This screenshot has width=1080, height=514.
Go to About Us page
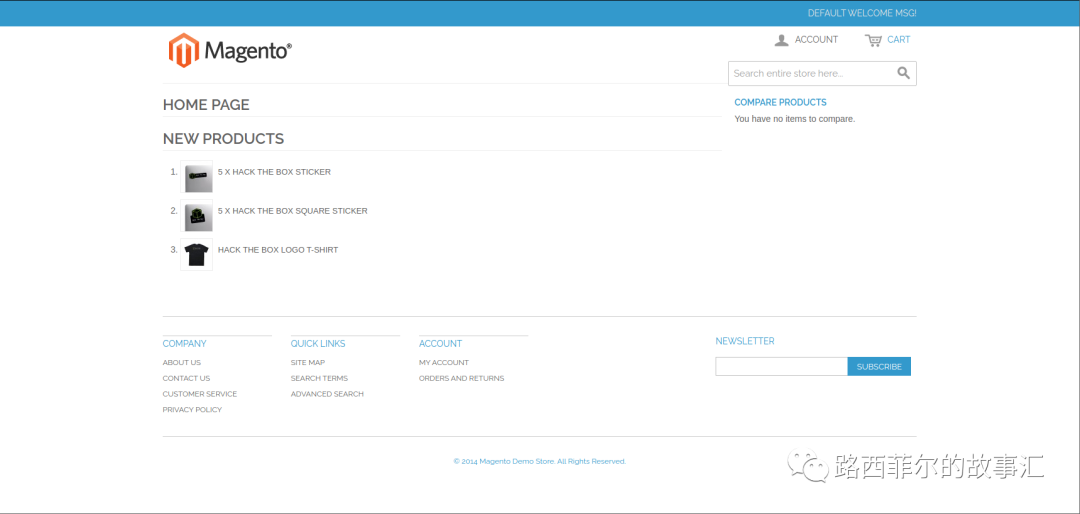point(182,362)
